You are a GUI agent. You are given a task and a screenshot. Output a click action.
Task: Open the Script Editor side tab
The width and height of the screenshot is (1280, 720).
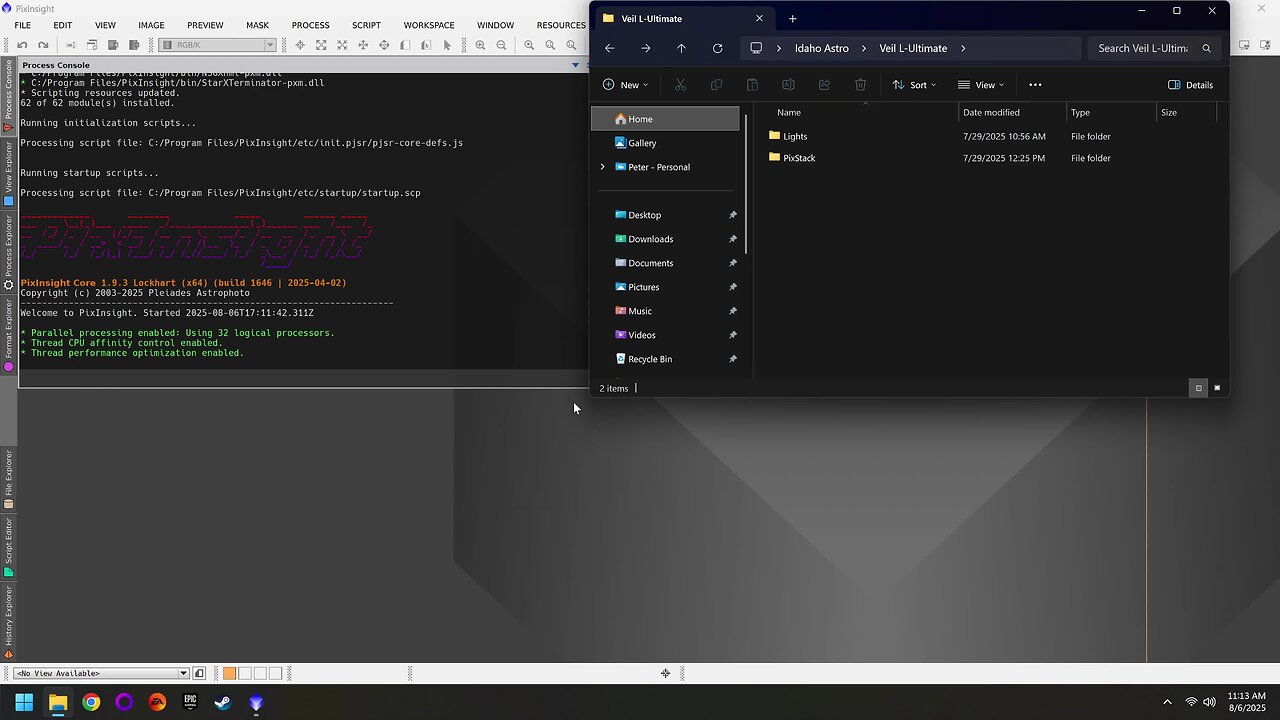click(9, 547)
